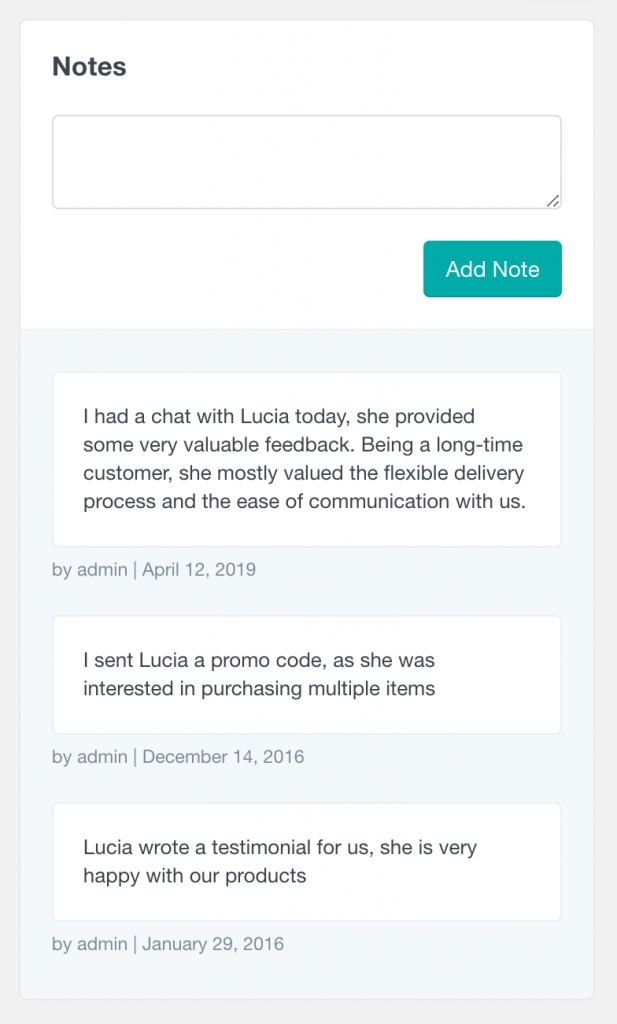Select the note about Lucia's testimonial

(307, 861)
